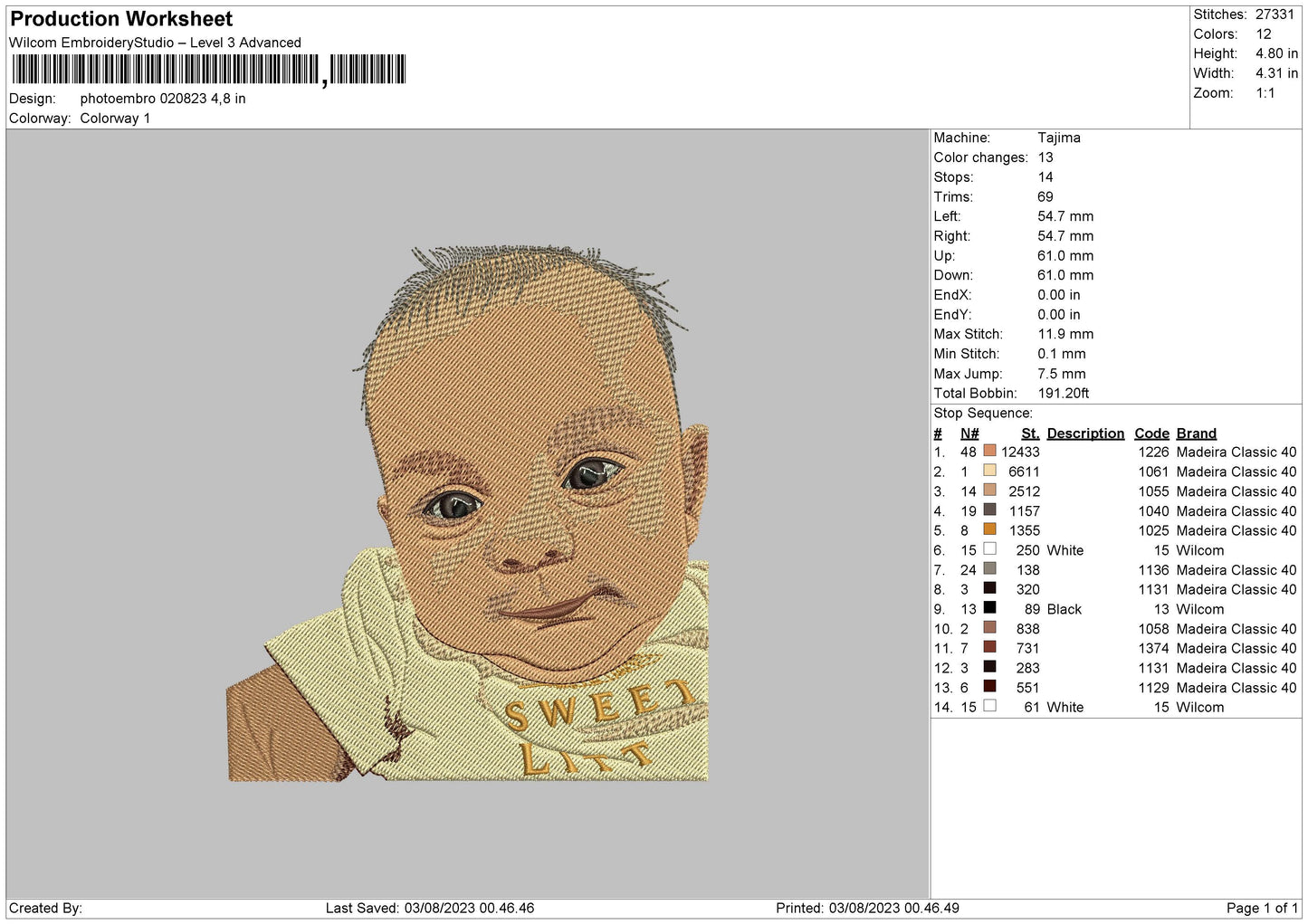Click the Page 1 of 1 label
The height and width of the screenshot is (924, 1308).
coord(1262,908)
